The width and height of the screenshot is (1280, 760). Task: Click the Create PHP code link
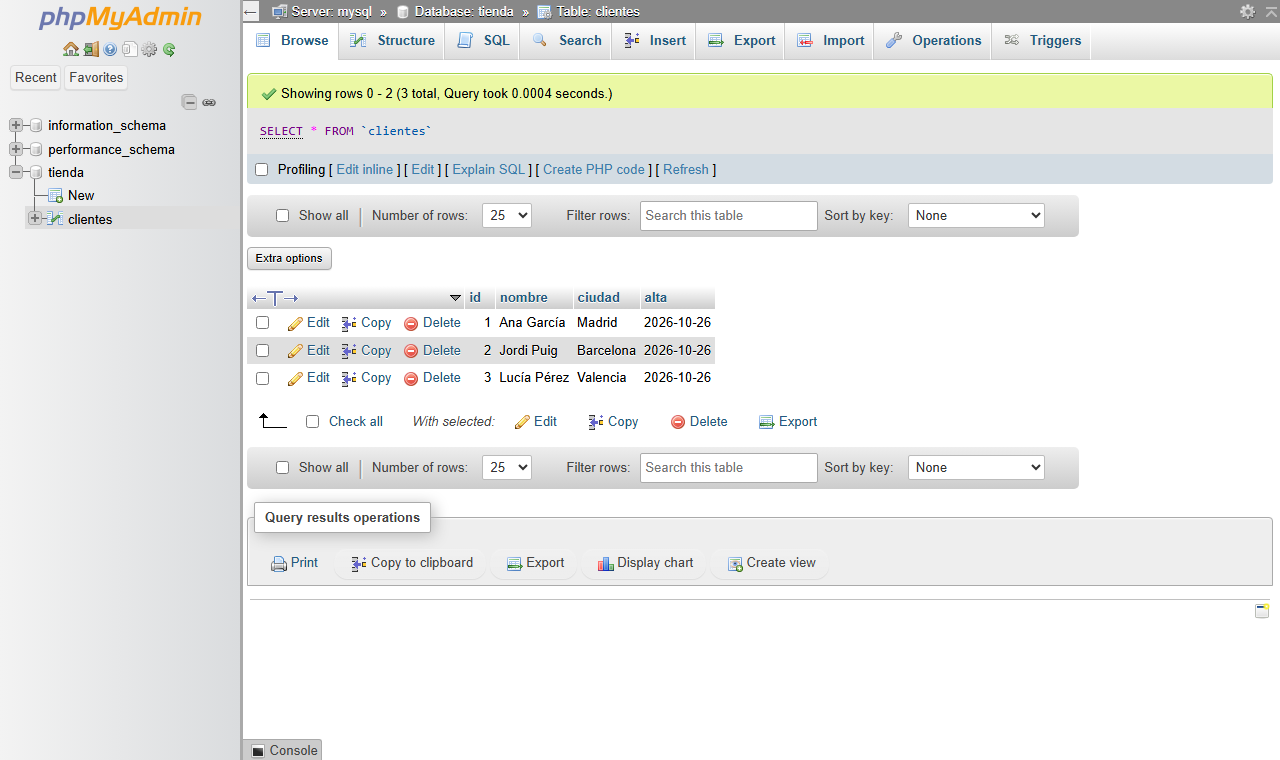tap(594, 170)
